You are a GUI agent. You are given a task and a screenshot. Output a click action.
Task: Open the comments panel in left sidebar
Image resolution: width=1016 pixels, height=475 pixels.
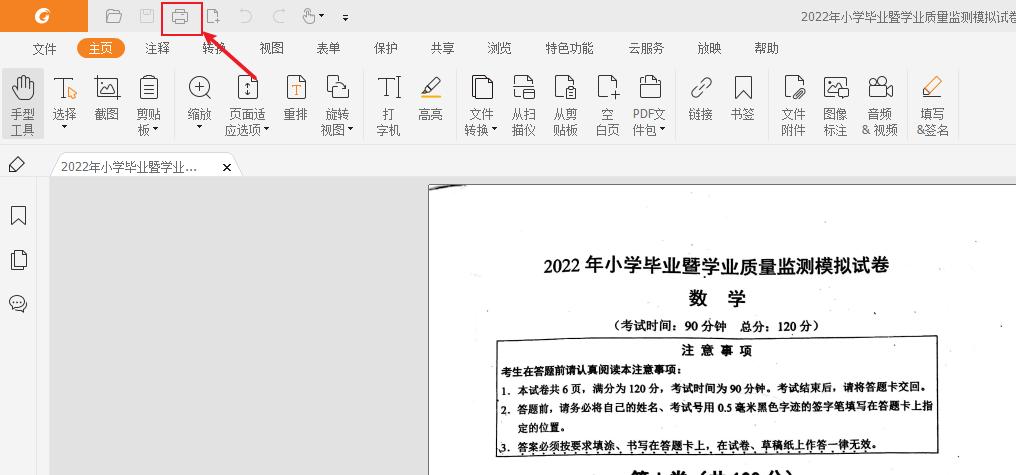coord(18,303)
